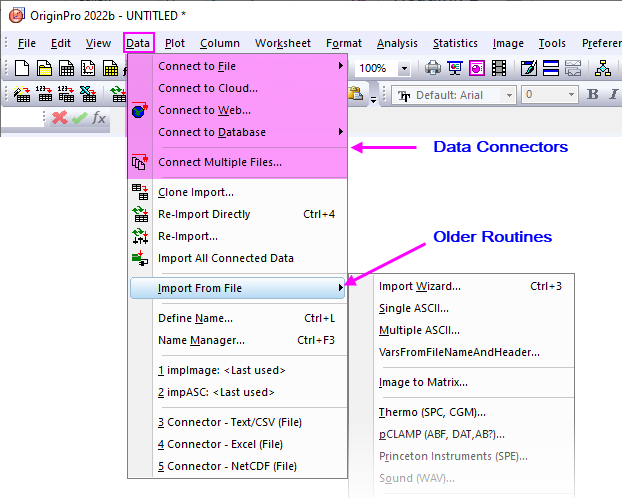The width and height of the screenshot is (622, 498).
Task: Click the blue horizontal bars window icon
Action: [551, 68]
